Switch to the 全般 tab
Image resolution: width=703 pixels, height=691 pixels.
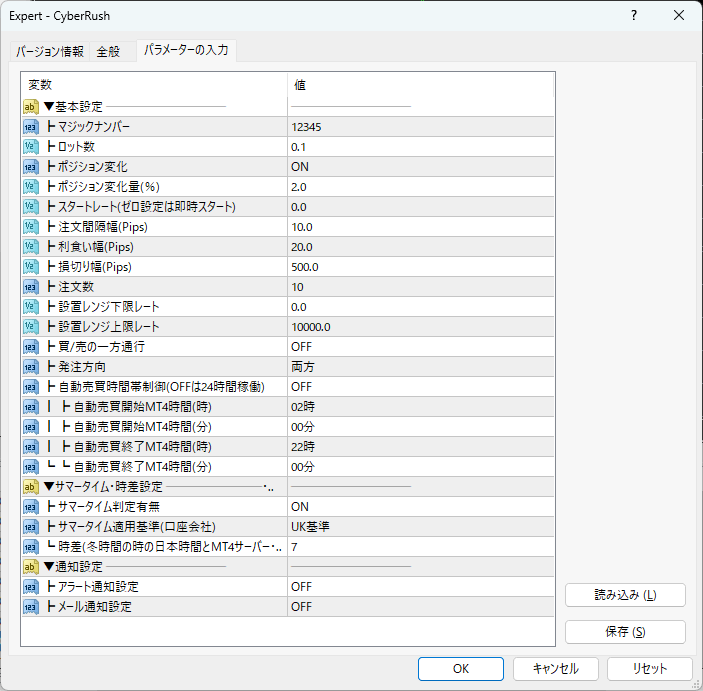point(108,52)
